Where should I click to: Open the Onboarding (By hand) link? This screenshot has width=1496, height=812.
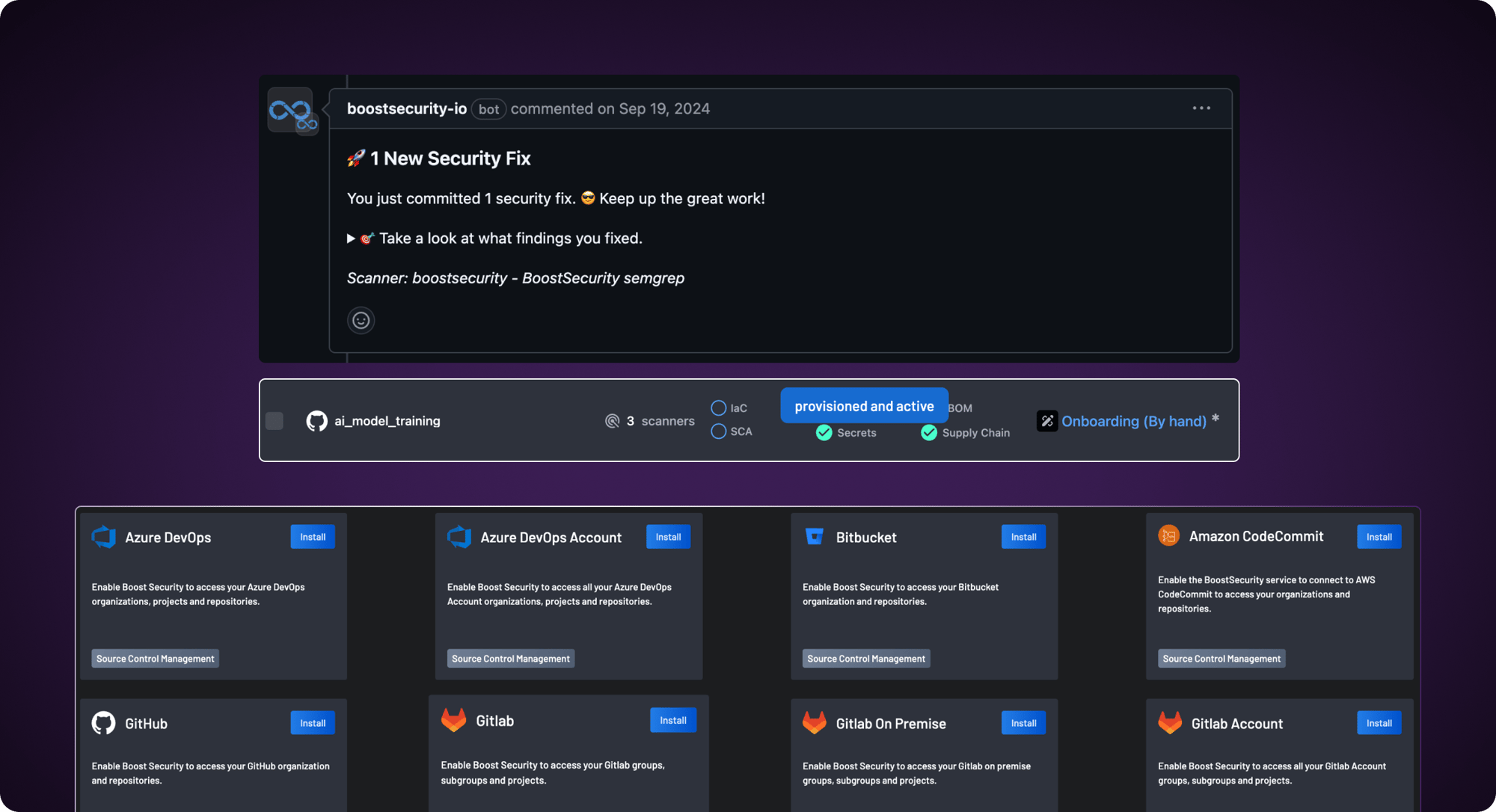tap(1134, 421)
